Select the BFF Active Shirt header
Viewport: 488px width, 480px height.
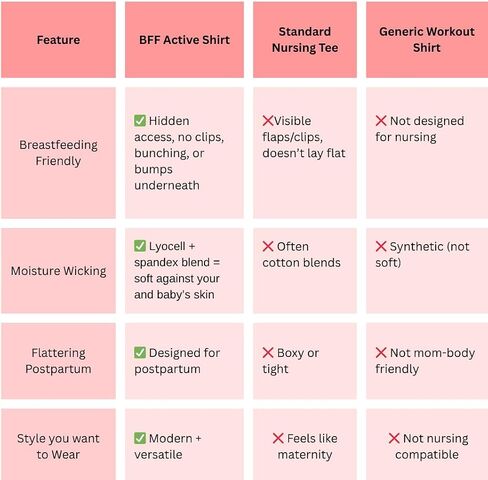point(184,40)
